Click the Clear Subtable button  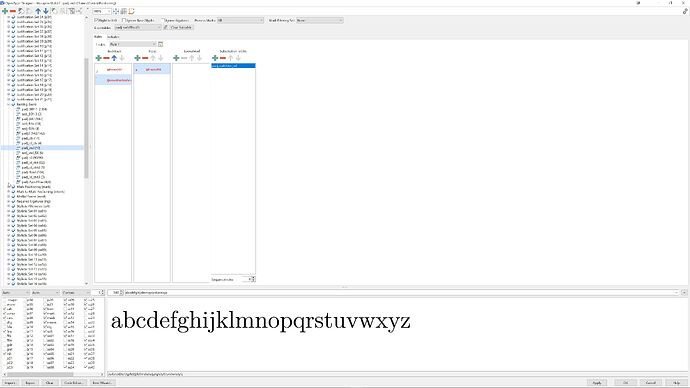coord(181,27)
